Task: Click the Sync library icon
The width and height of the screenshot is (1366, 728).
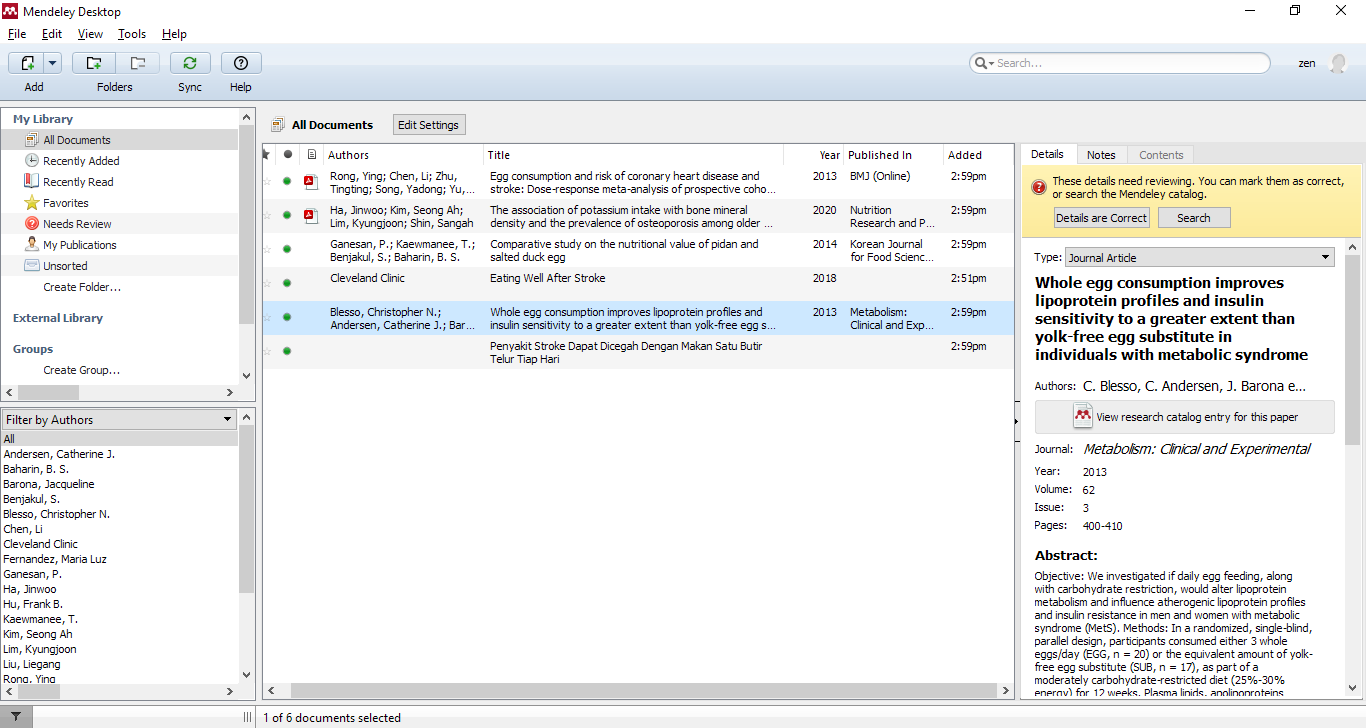Action: 190,63
